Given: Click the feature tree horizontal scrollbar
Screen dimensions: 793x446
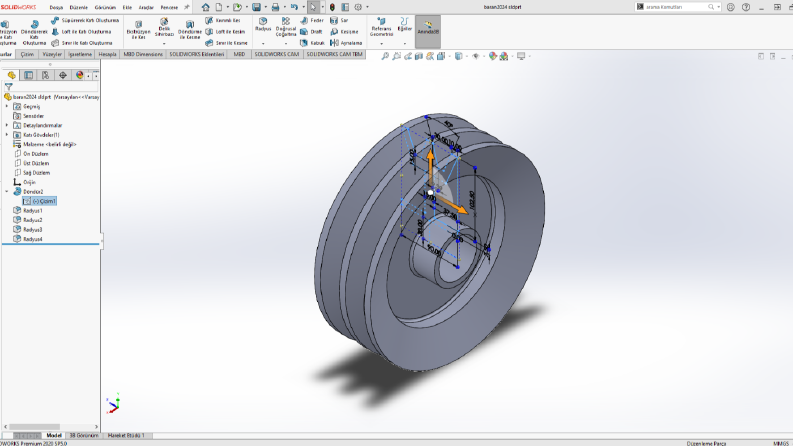Looking at the screenshot, I should tap(34, 427).
